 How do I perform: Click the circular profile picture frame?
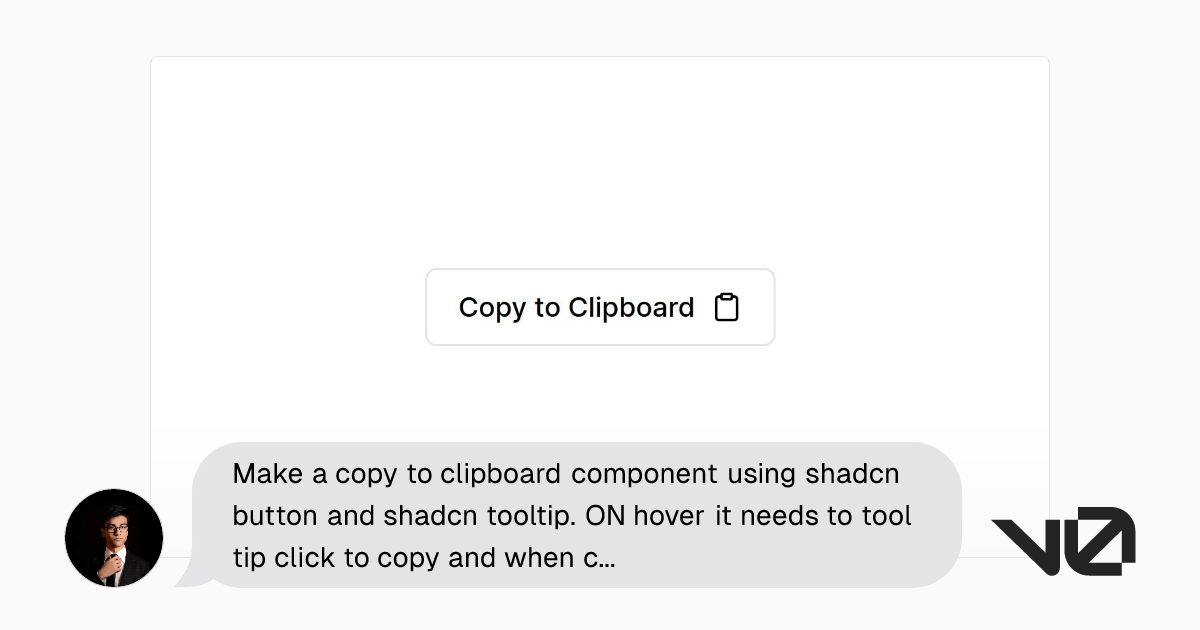(x=114, y=494)
